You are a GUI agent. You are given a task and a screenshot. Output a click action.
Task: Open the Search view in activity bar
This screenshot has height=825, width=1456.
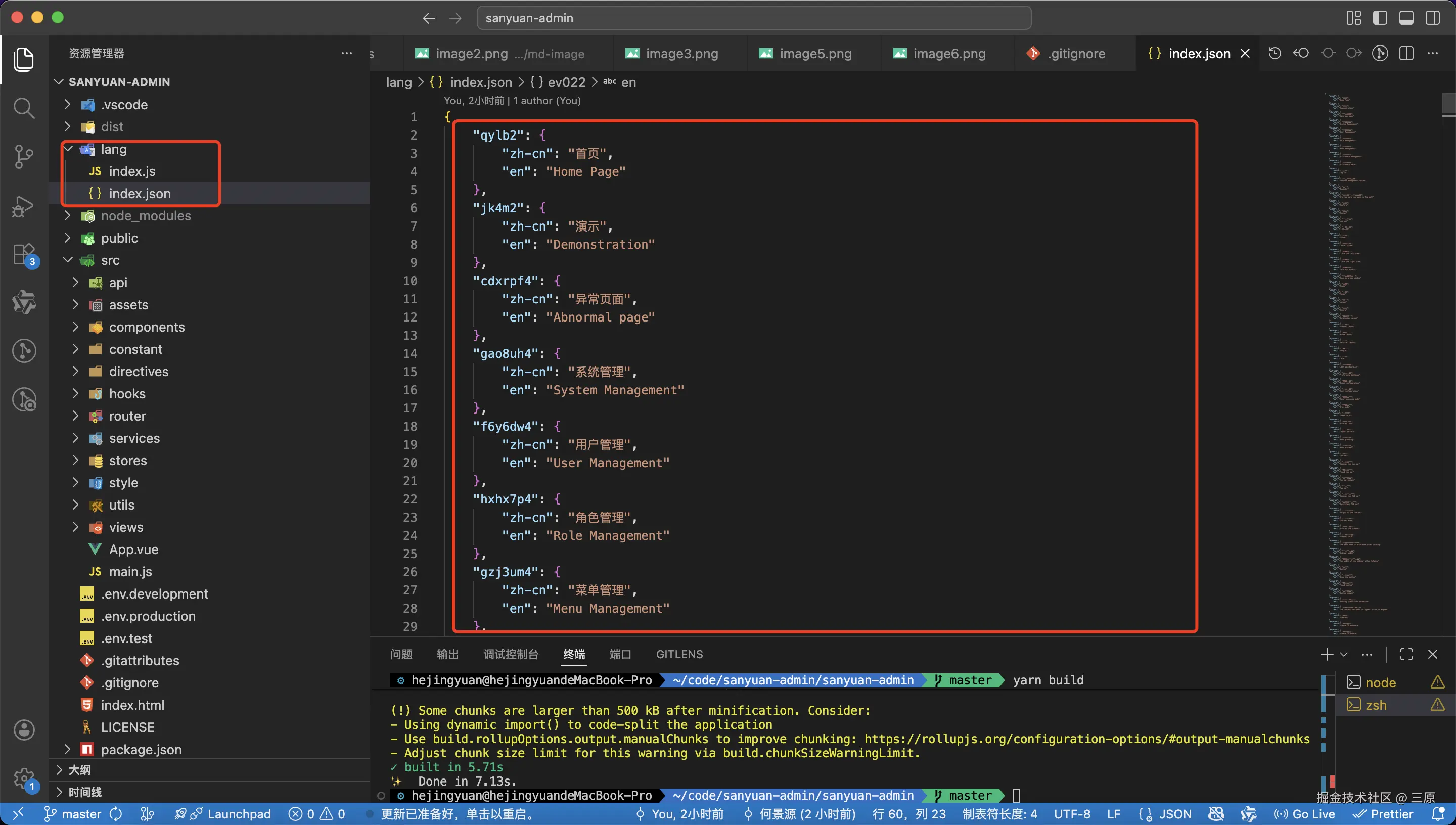pyautogui.click(x=24, y=108)
